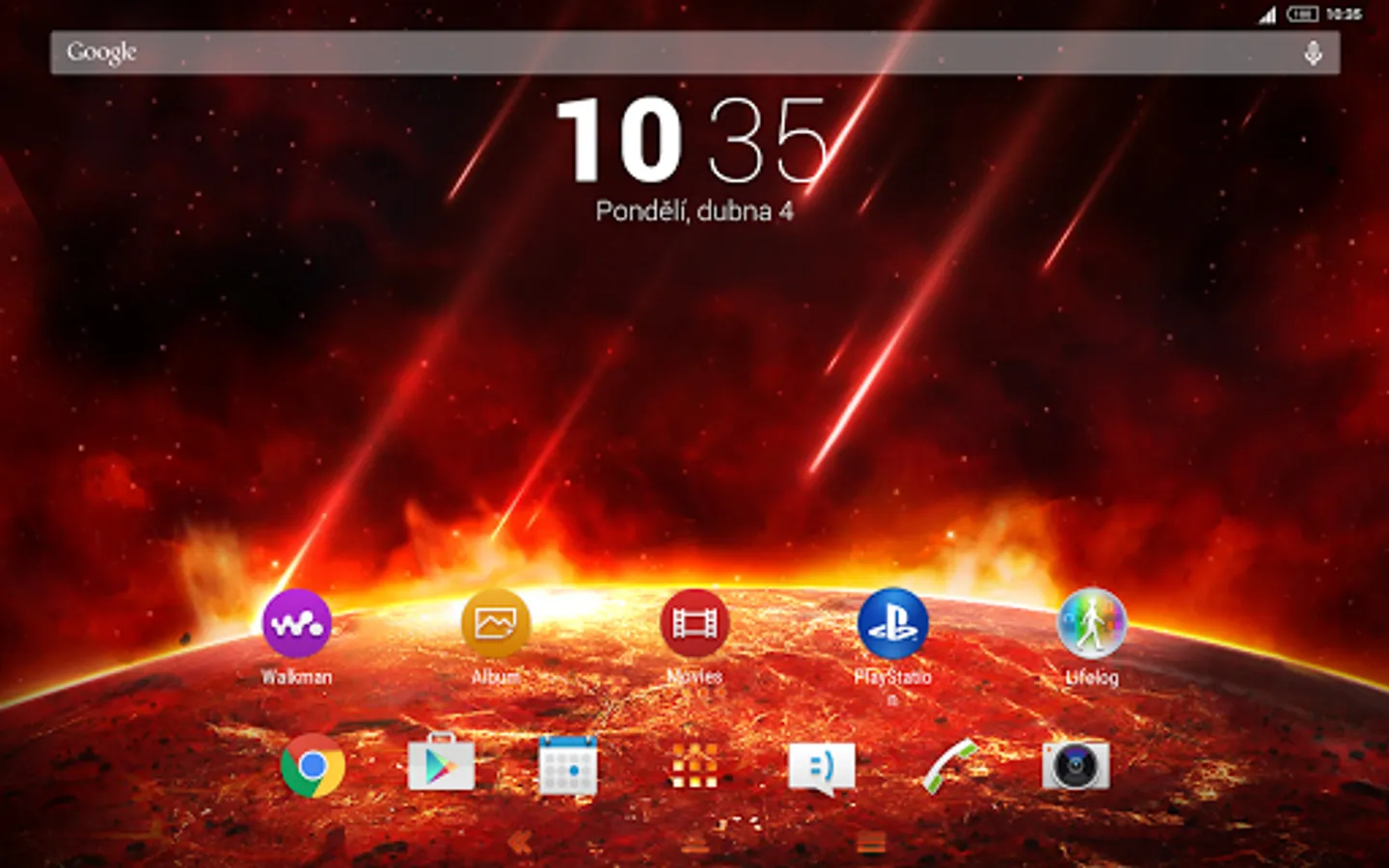Open Google Play Store
Viewport: 1389px width, 868px height.
[x=441, y=764]
